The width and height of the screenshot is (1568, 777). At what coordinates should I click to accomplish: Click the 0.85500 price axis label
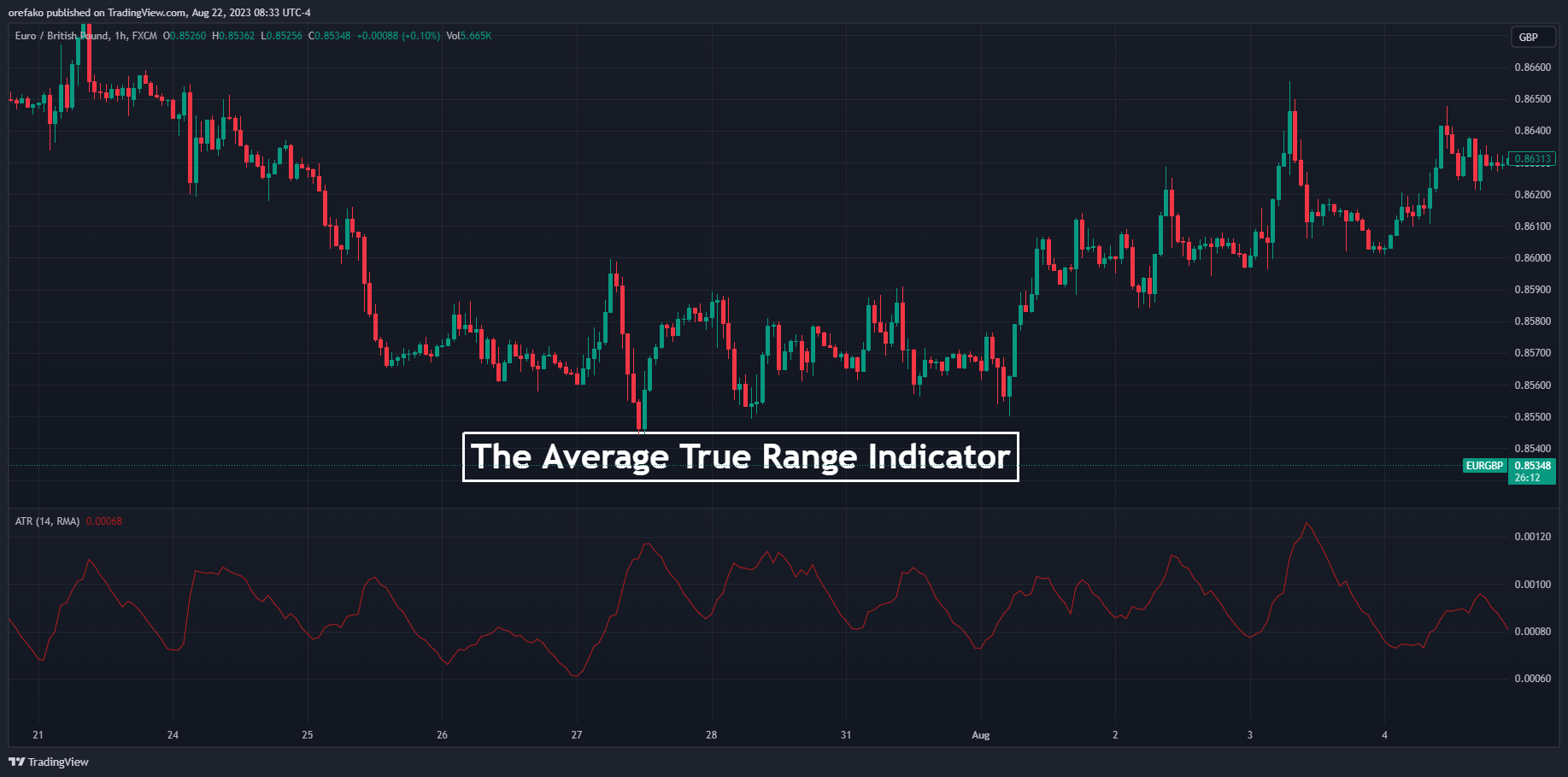(1532, 417)
